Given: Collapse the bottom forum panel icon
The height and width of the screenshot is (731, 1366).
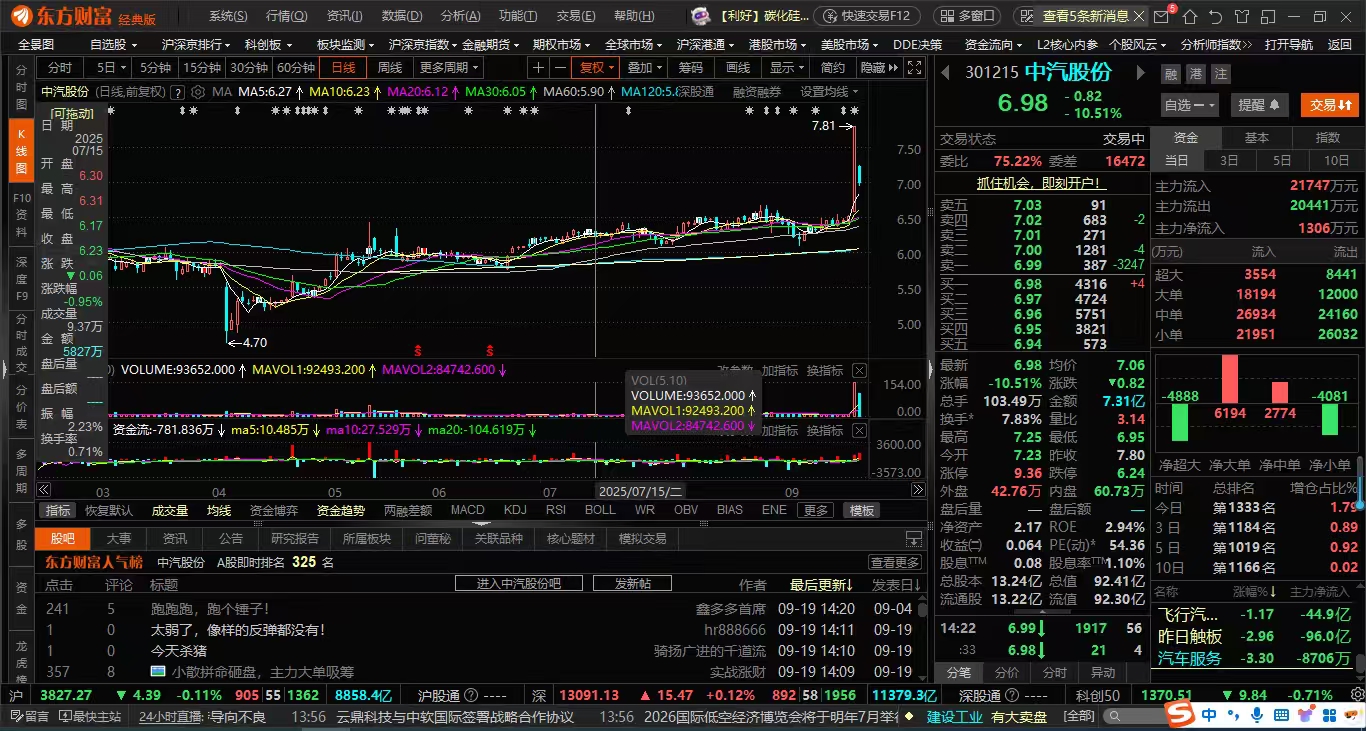Looking at the screenshot, I should 913,539.
